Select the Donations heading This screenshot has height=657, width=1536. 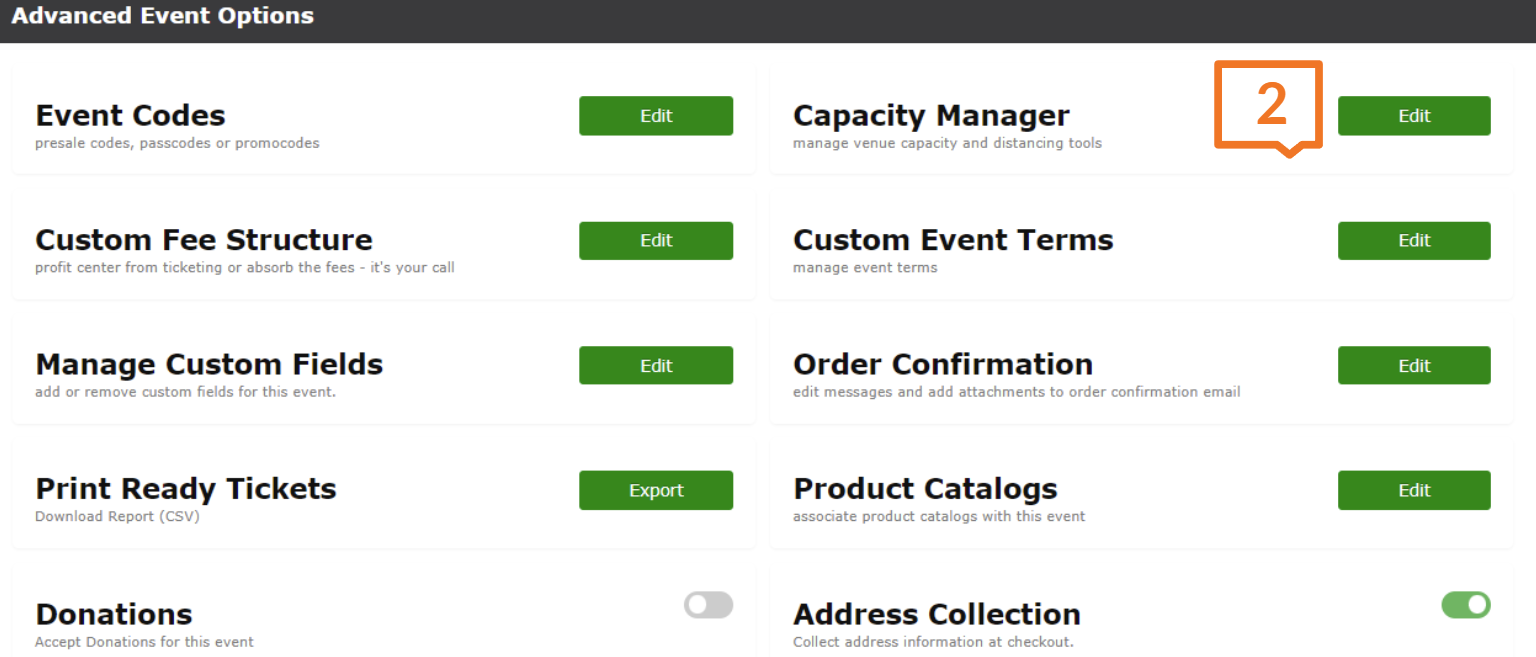(x=114, y=614)
